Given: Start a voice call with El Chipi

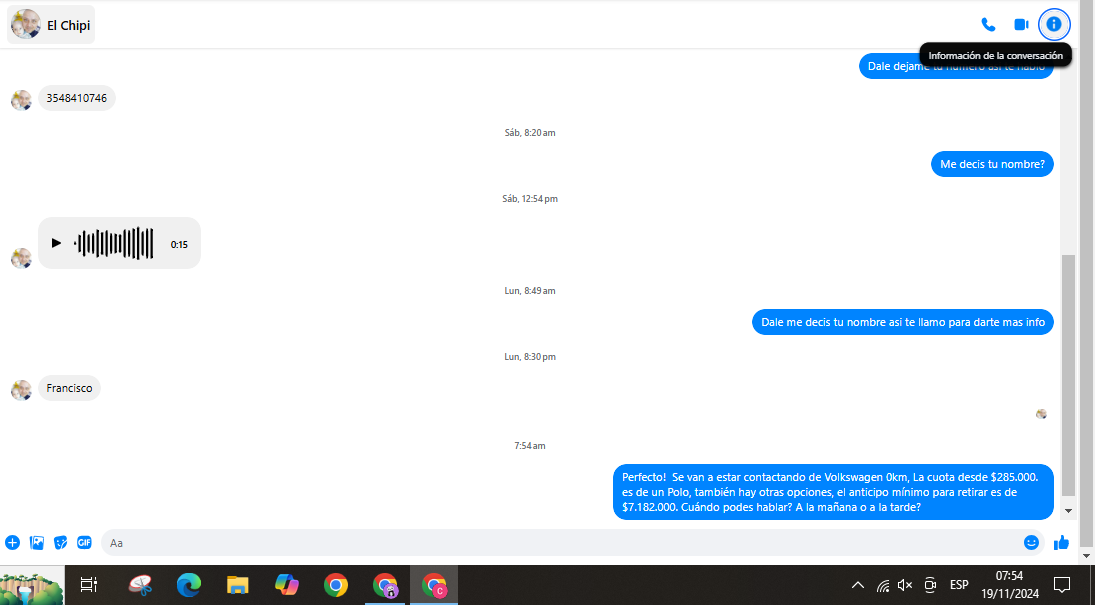Looking at the screenshot, I should click(x=988, y=24).
